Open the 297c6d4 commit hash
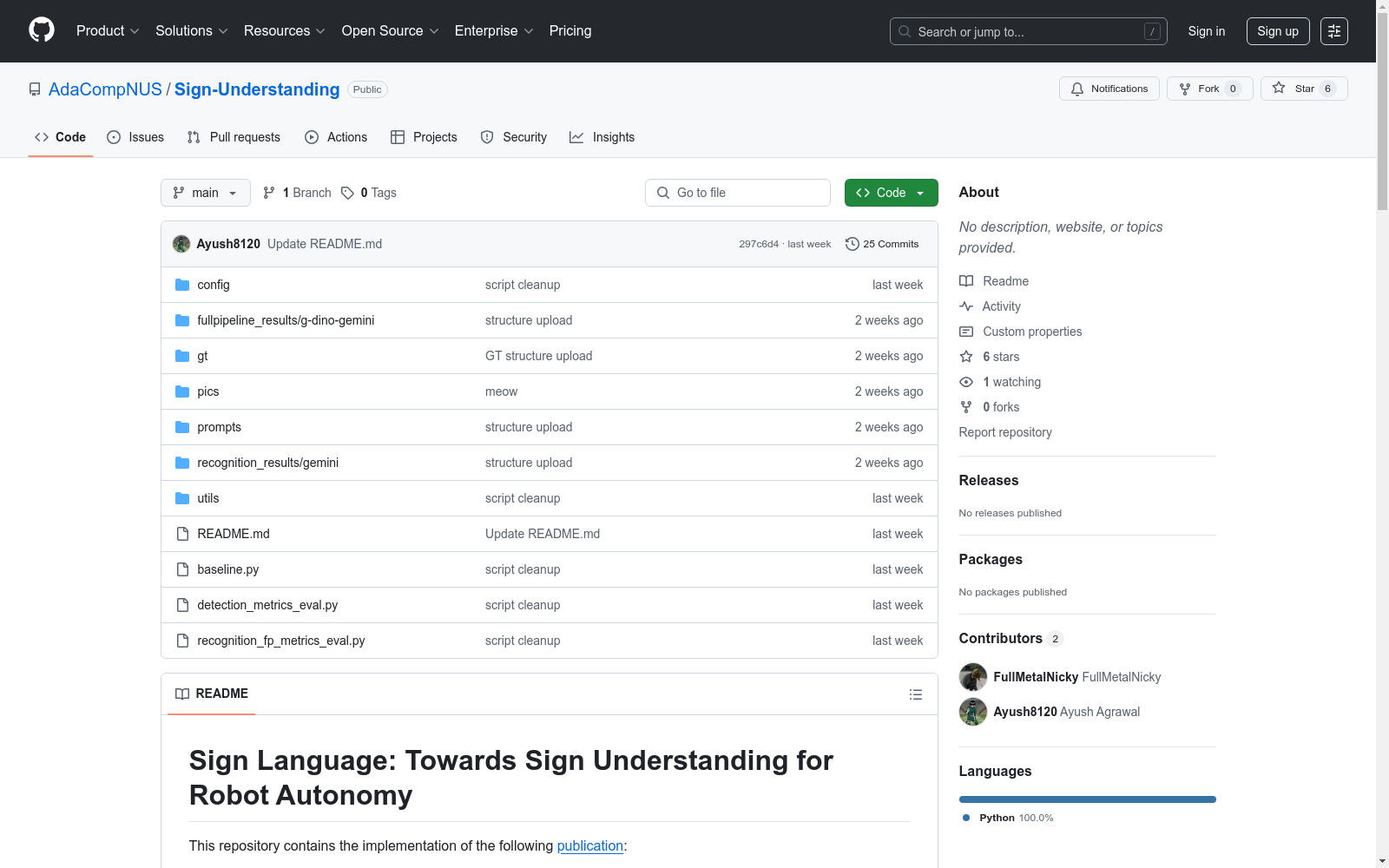This screenshot has height=868, width=1389. tap(759, 244)
